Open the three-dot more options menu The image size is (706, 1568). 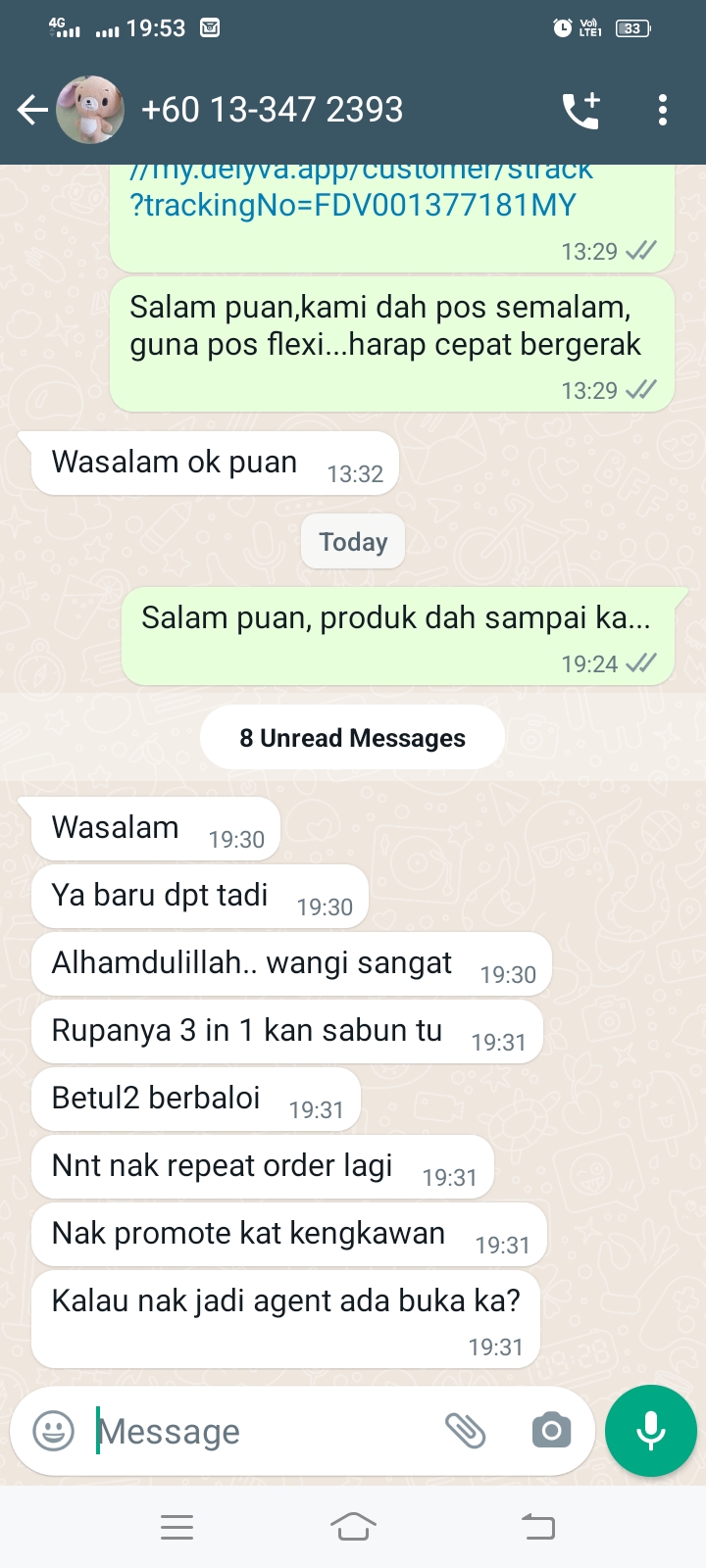(663, 110)
